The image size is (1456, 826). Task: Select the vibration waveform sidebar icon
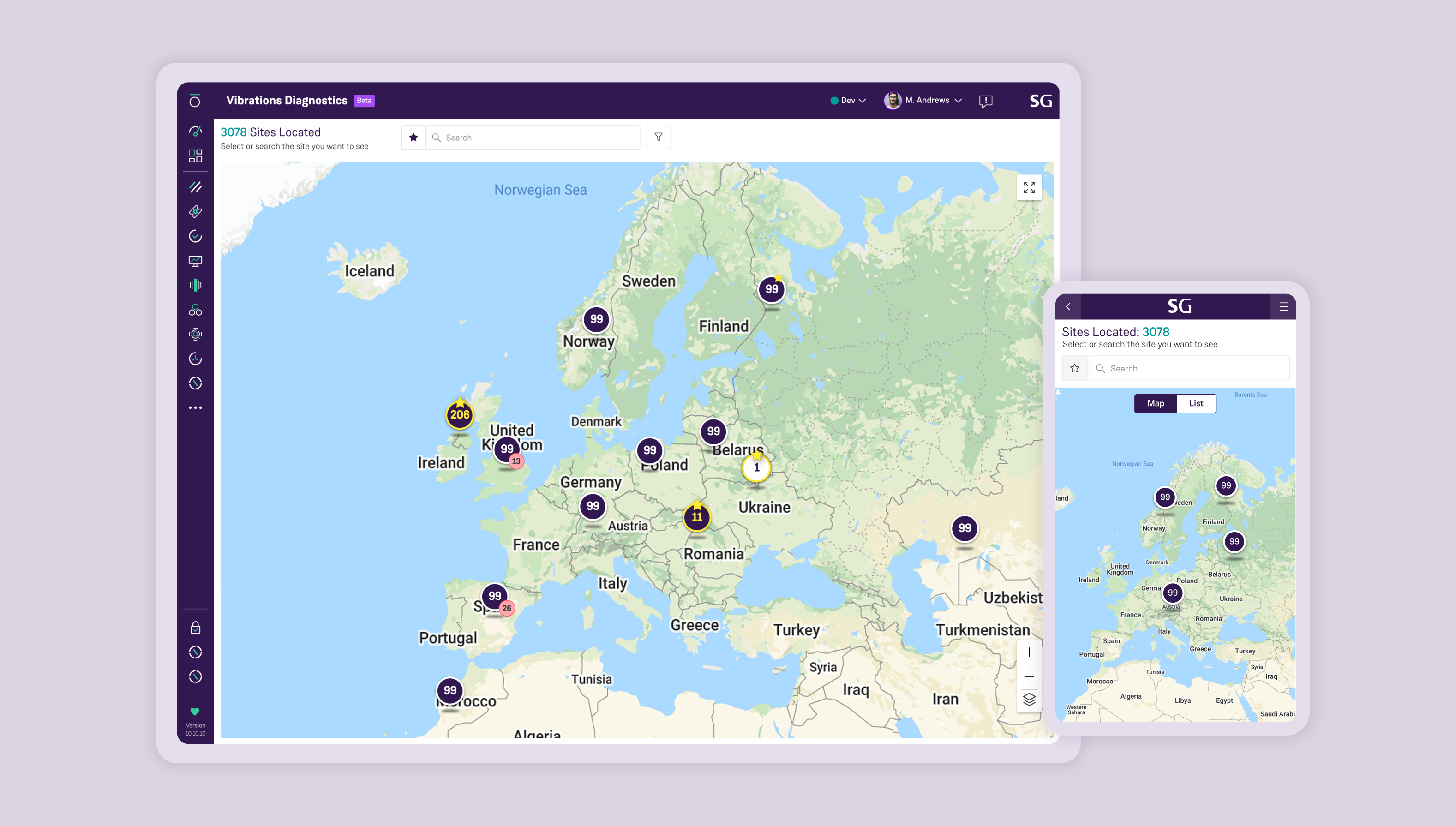tap(195, 285)
